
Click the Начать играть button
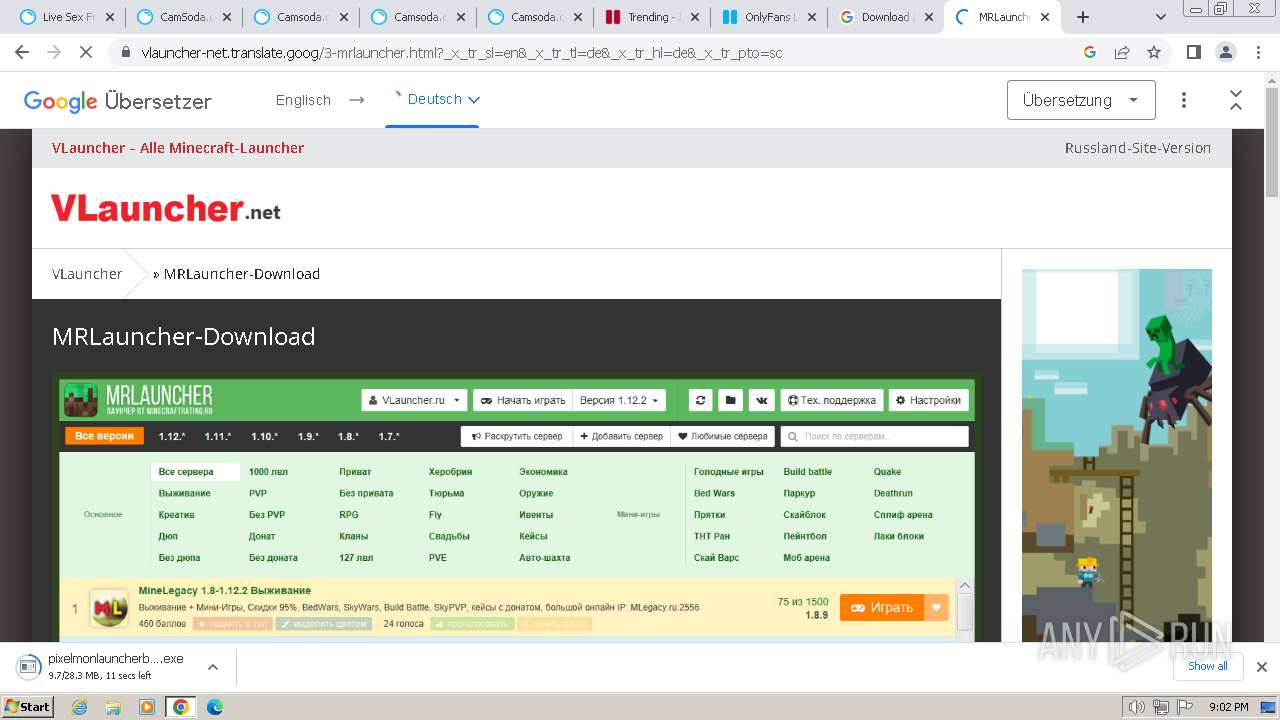click(x=523, y=400)
